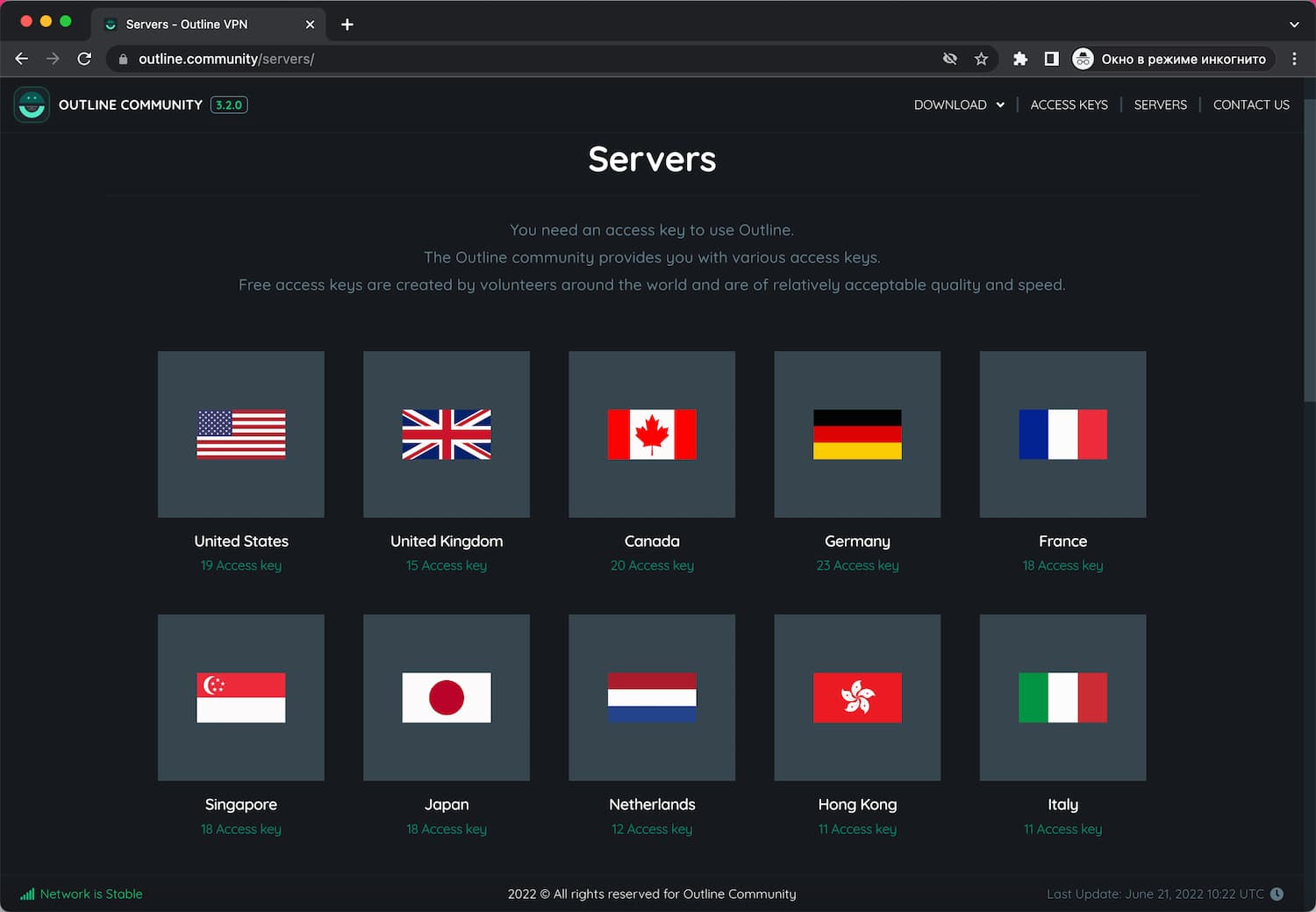Open the Italy flag card
The width and height of the screenshot is (1316, 912).
(1062, 698)
